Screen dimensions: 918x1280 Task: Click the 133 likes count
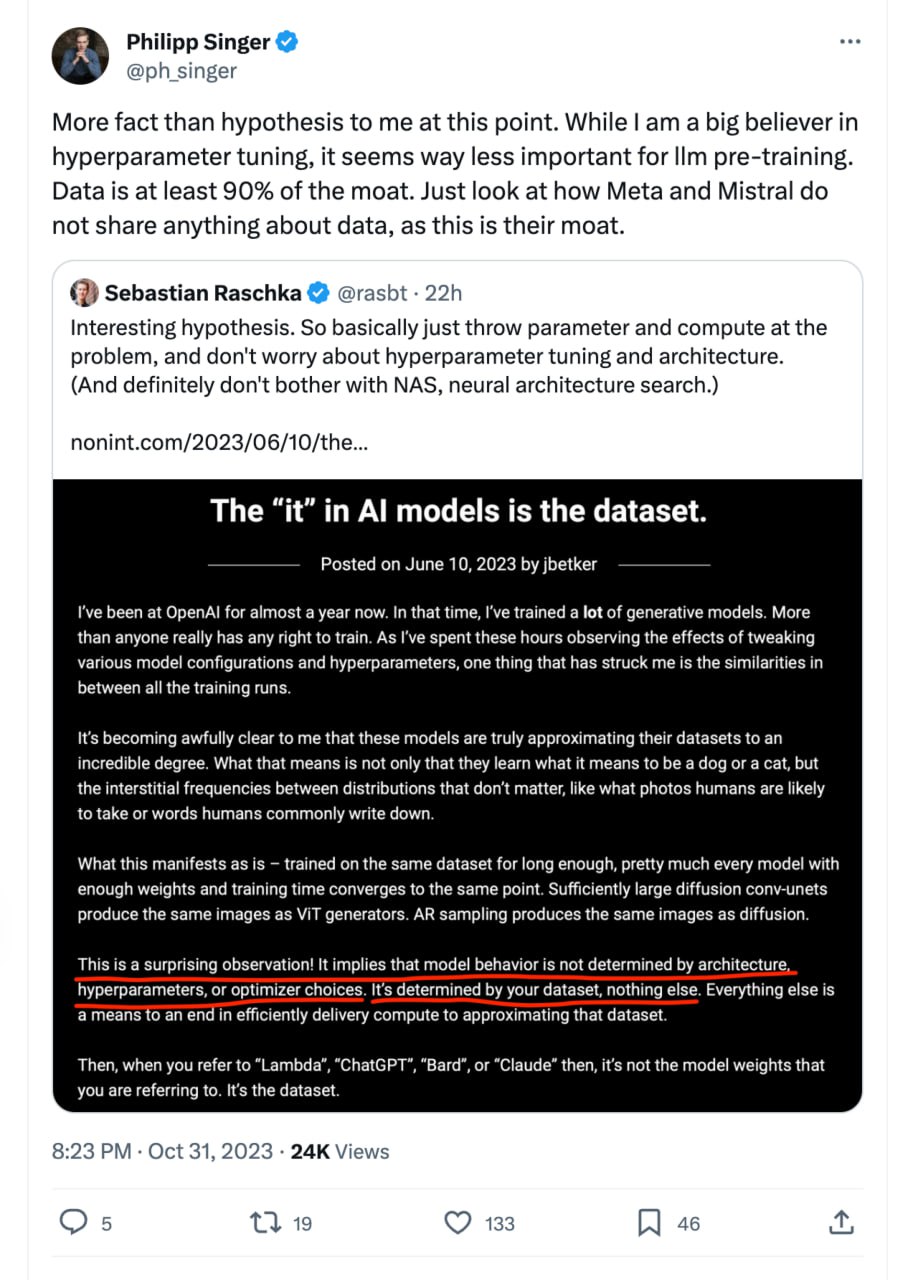click(x=499, y=1223)
